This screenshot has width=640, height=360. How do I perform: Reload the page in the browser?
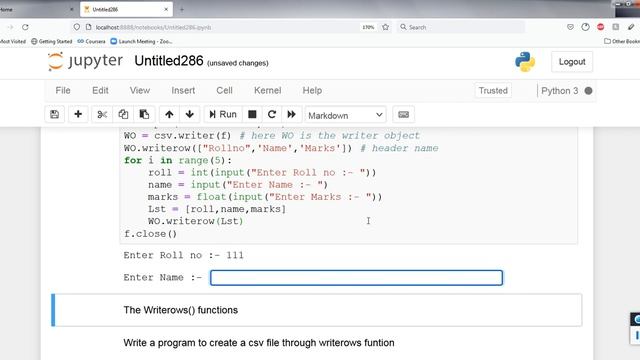(x=25, y=27)
